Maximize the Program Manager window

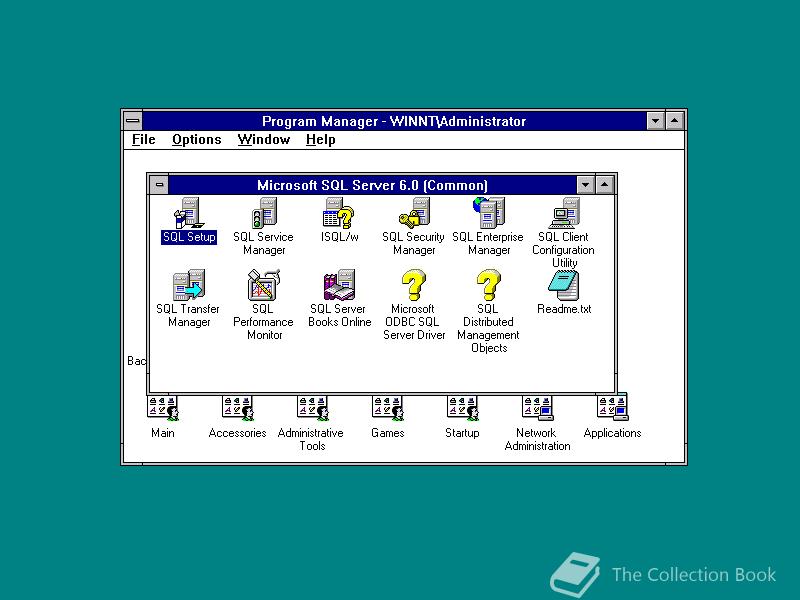674,121
